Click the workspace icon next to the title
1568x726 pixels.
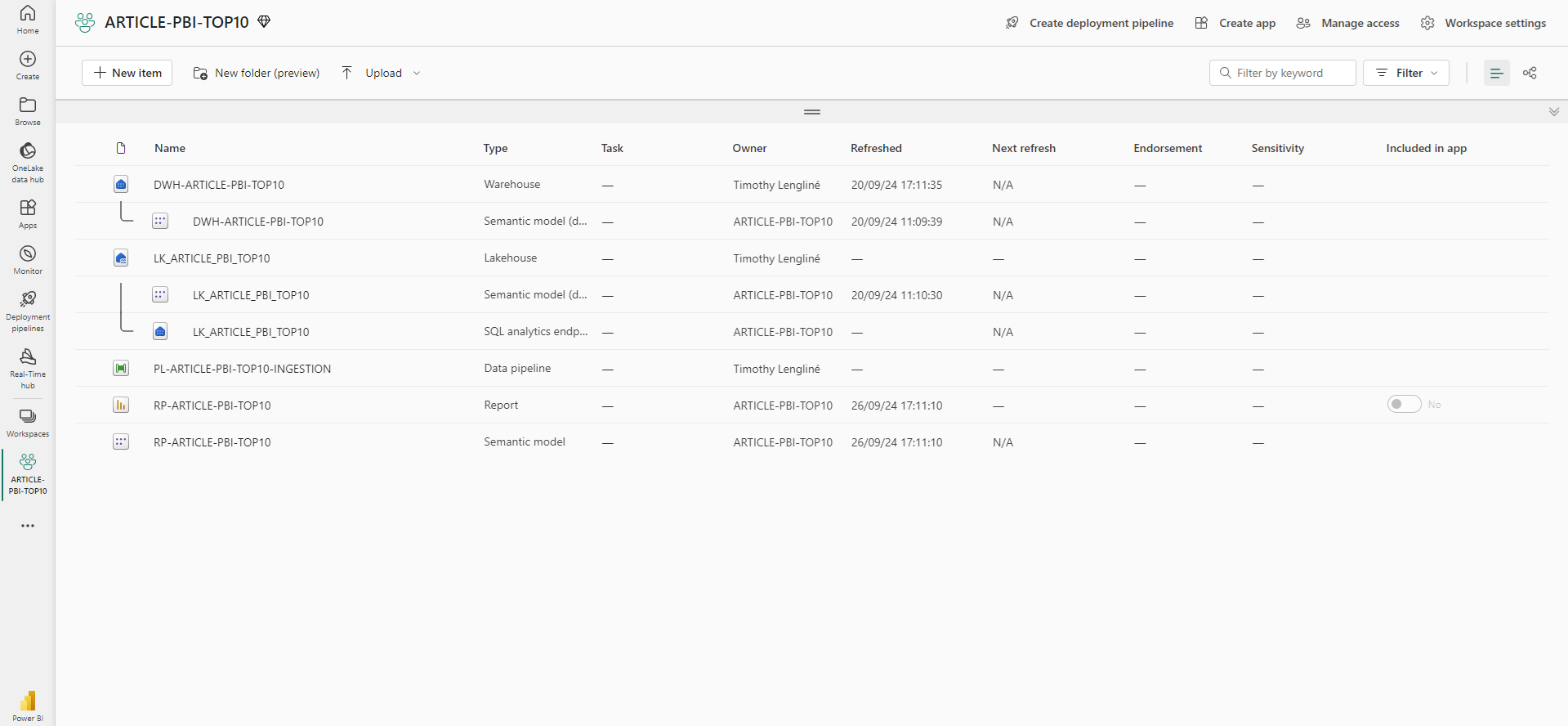pos(85,23)
